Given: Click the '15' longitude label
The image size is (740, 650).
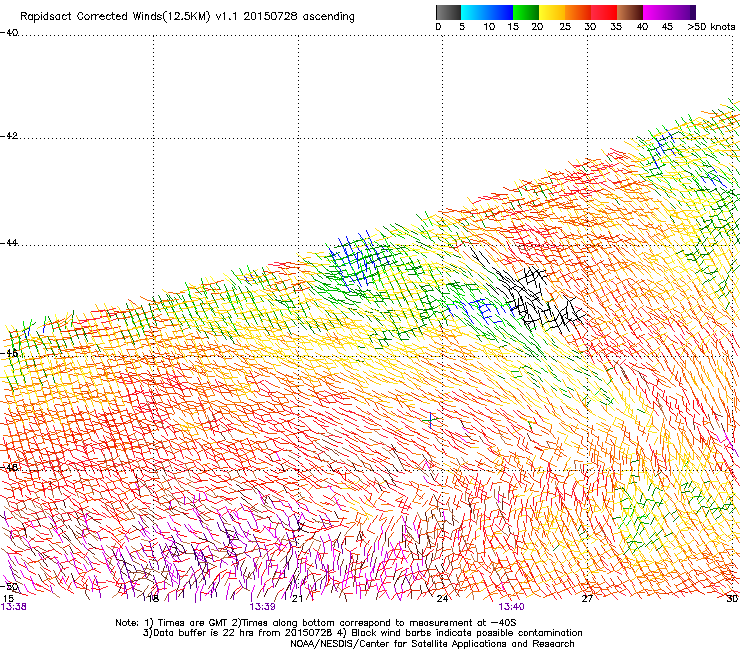Looking at the screenshot, I should point(8,599).
